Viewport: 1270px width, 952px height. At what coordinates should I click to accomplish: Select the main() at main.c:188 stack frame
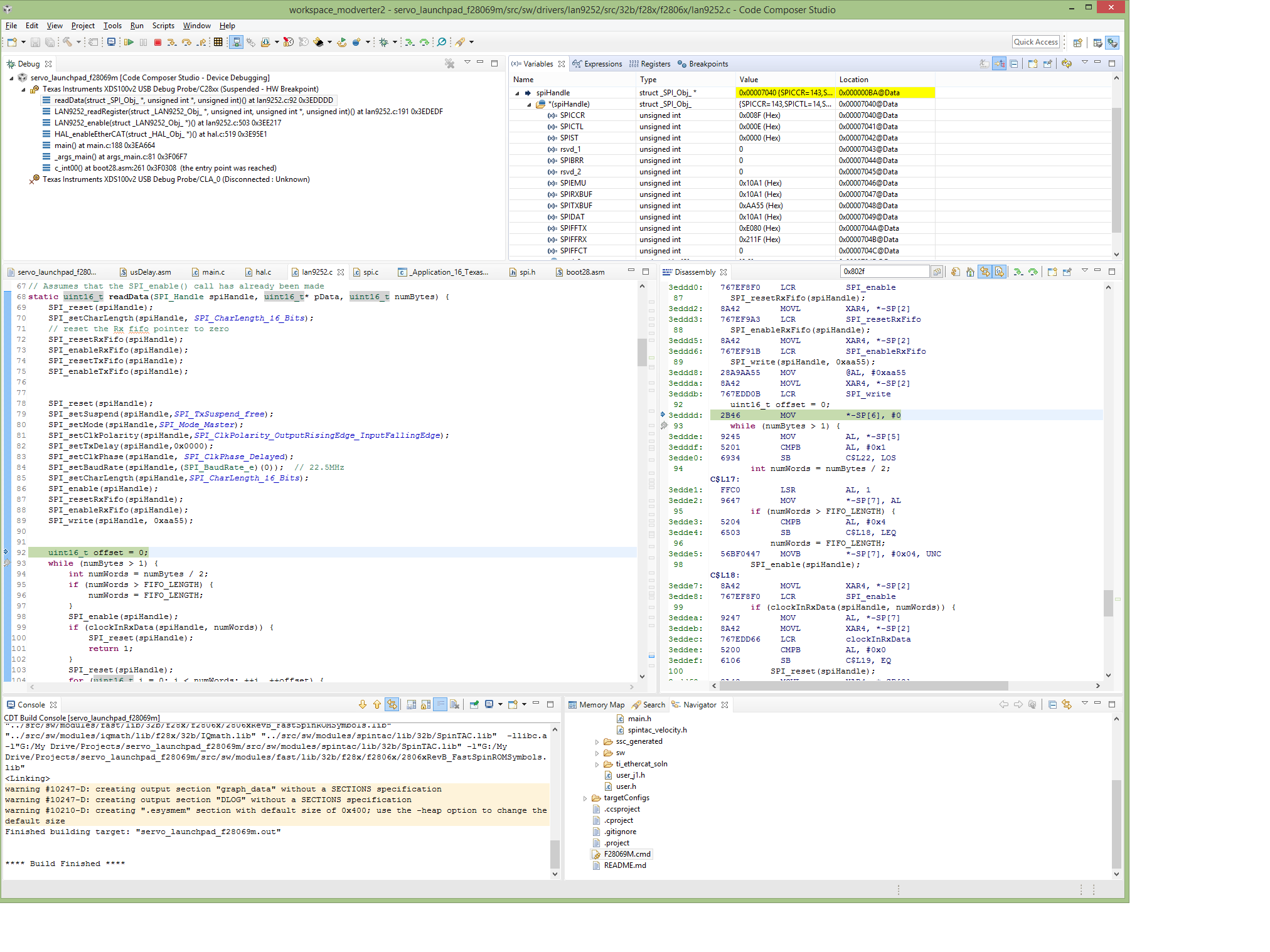pyautogui.click(x=105, y=145)
